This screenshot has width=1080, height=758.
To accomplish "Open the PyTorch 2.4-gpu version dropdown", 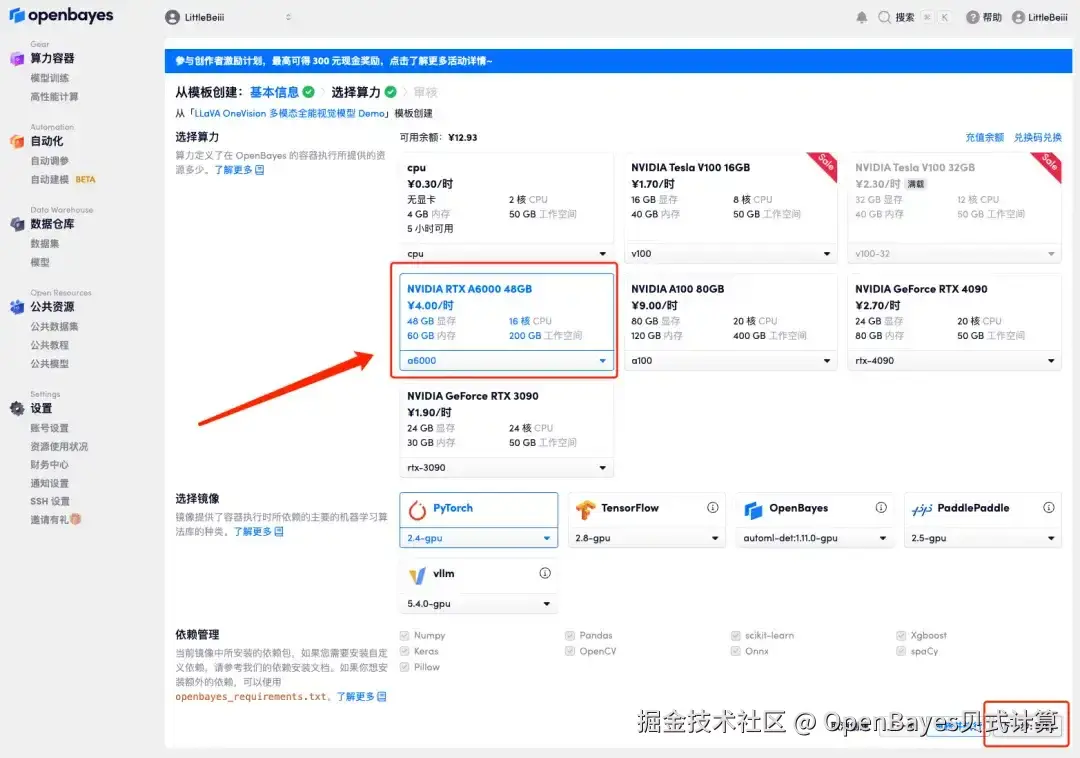I will click(479, 538).
